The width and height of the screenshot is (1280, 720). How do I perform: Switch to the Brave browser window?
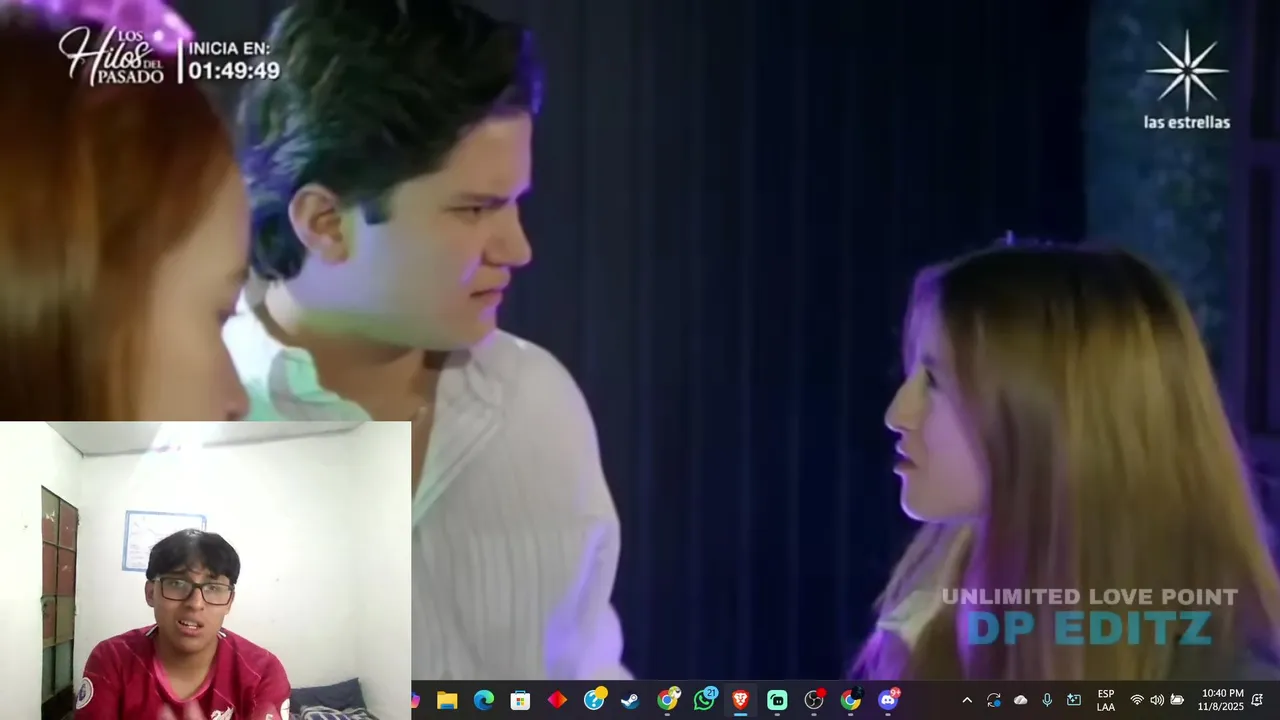[740, 700]
